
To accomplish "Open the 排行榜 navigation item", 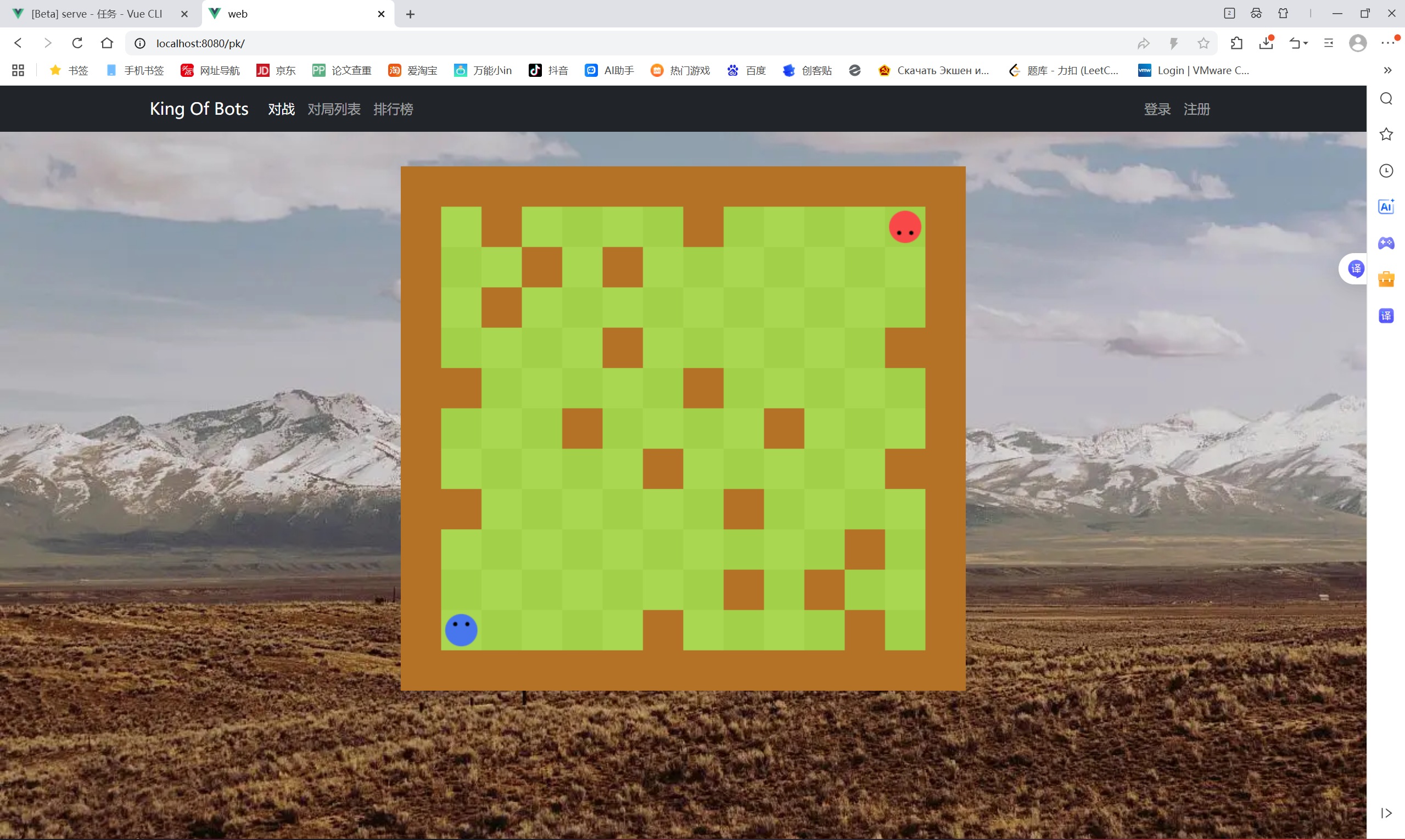I will pos(393,109).
